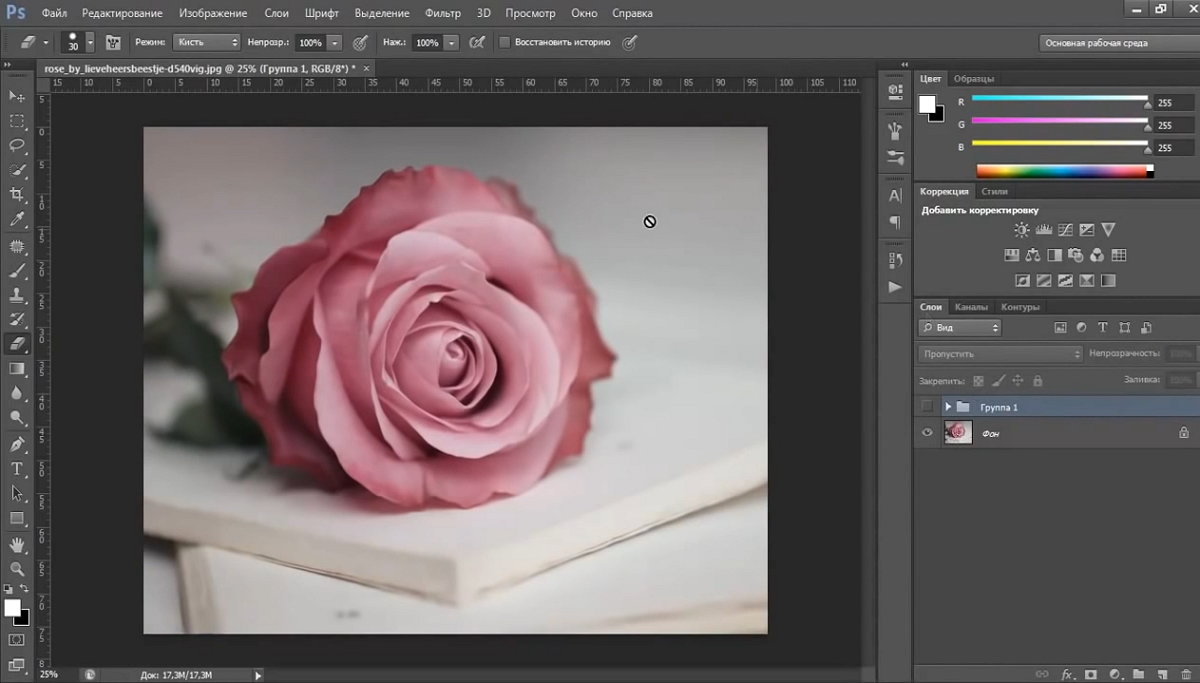This screenshot has height=683, width=1200.
Task: Pick the Eyedropper tool
Action: click(x=17, y=220)
